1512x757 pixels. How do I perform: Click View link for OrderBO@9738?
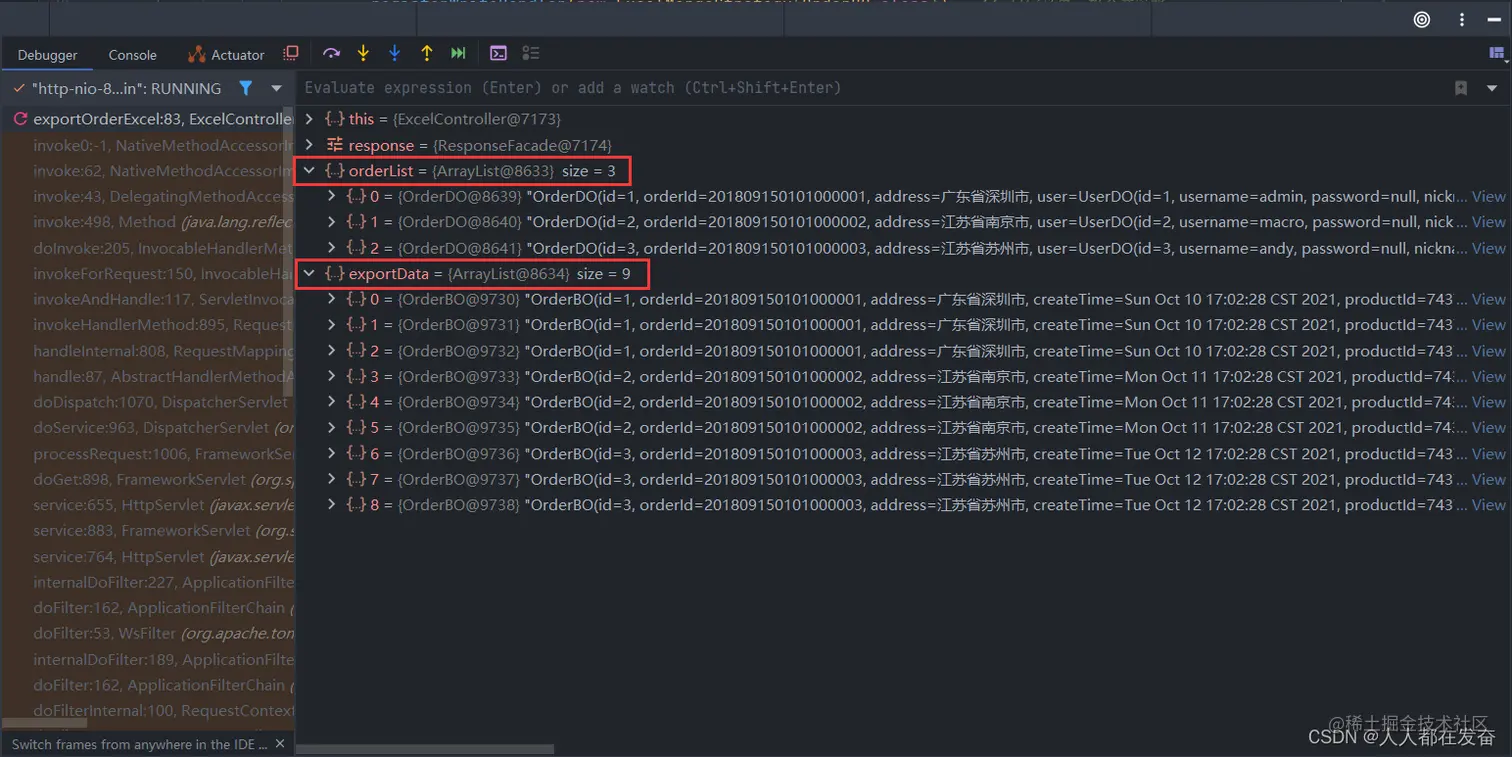(1488, 505)
